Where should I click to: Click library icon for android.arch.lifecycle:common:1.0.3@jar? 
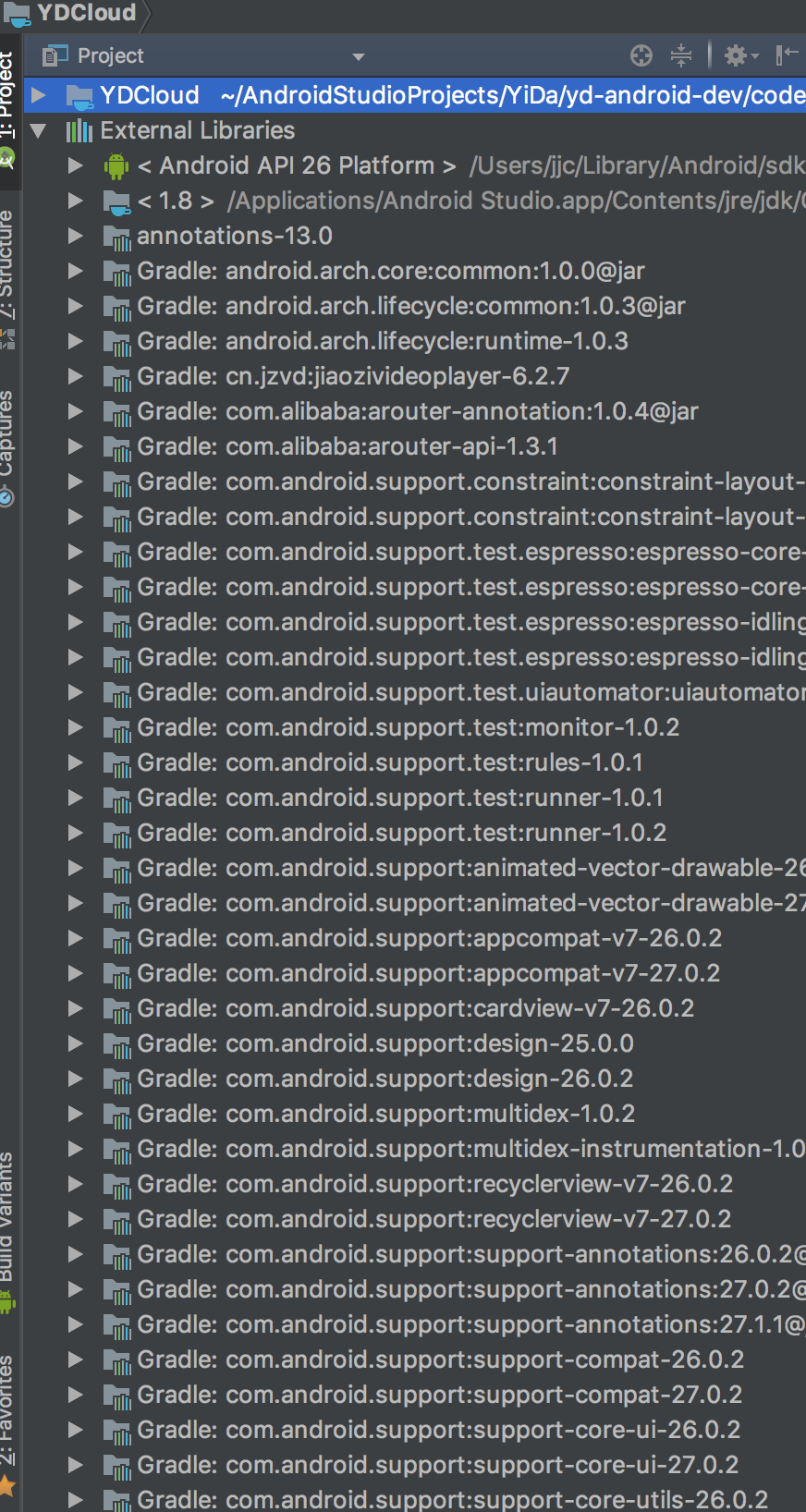coord(116,308)
